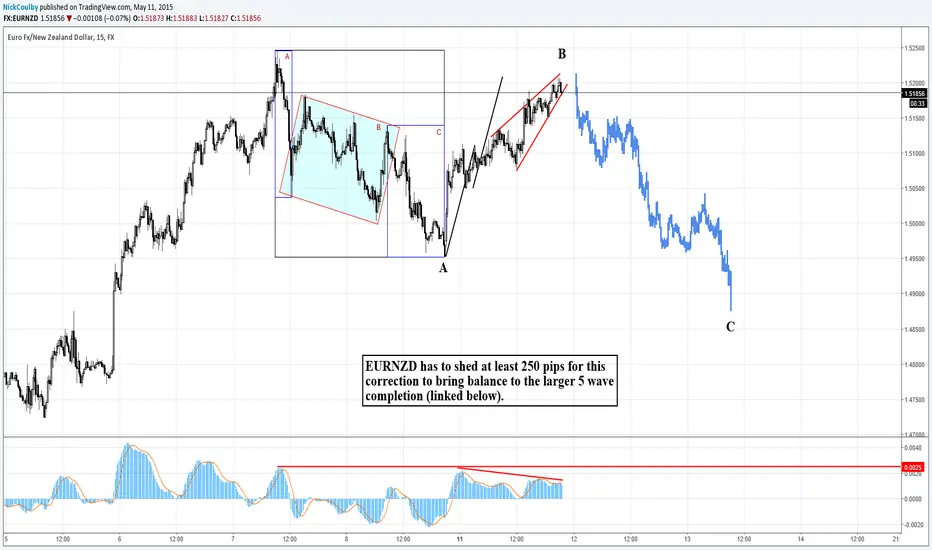This screenshot has height=550, width=932.
Task: Click date 13 on the time axis
Action: 687,539
